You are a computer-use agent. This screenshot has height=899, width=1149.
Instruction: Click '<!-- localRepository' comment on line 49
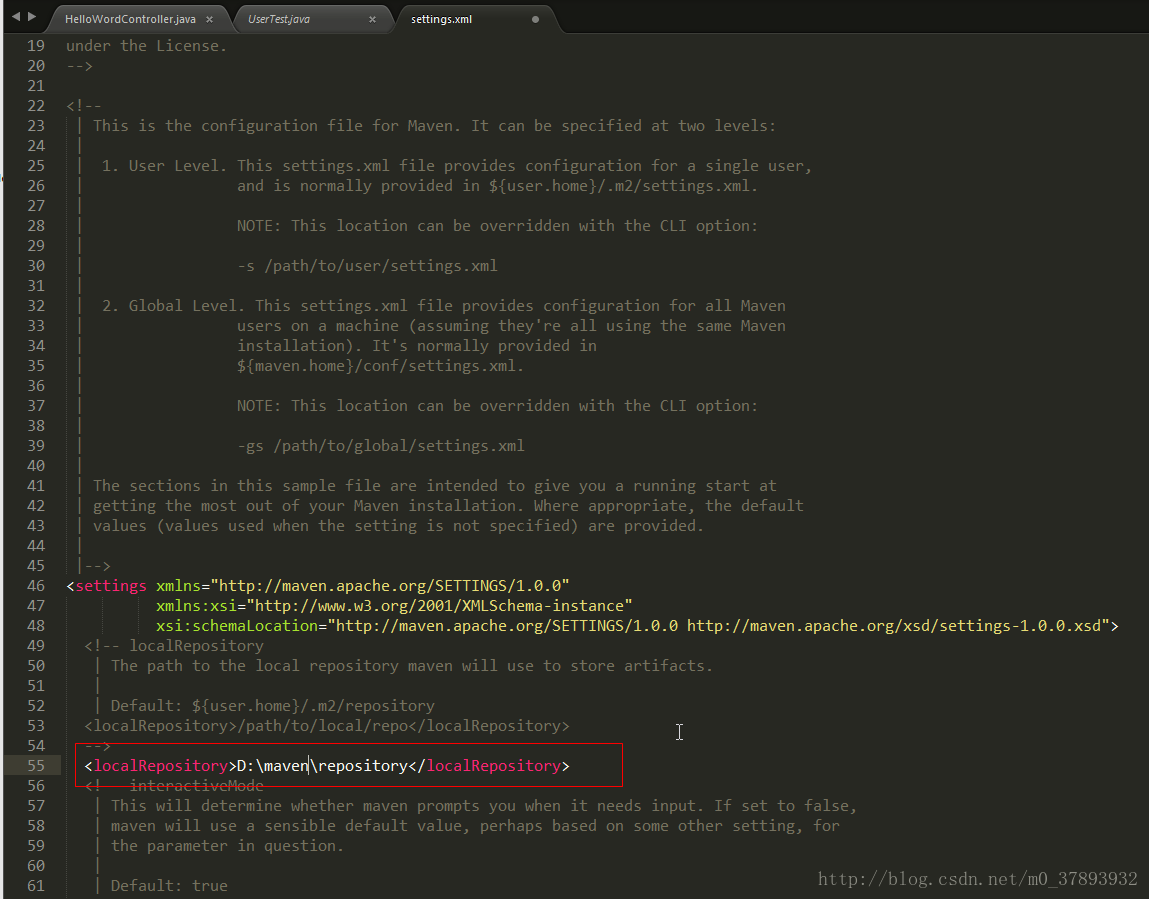pos(174,646)
